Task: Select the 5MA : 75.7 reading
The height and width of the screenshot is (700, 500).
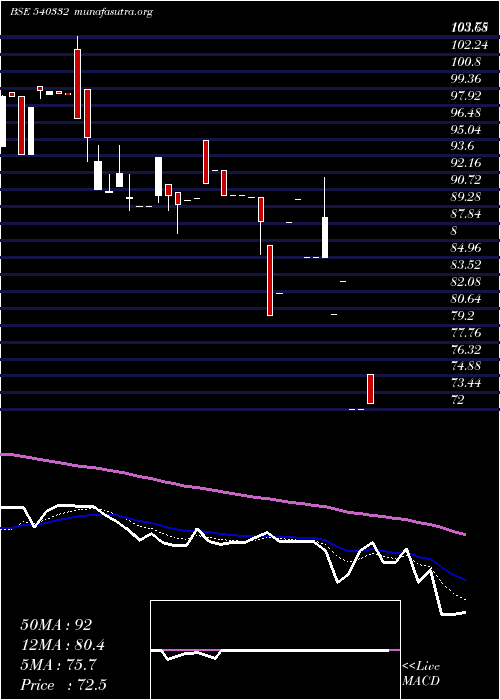Action: pyautogui.click(x=58, y=665)
